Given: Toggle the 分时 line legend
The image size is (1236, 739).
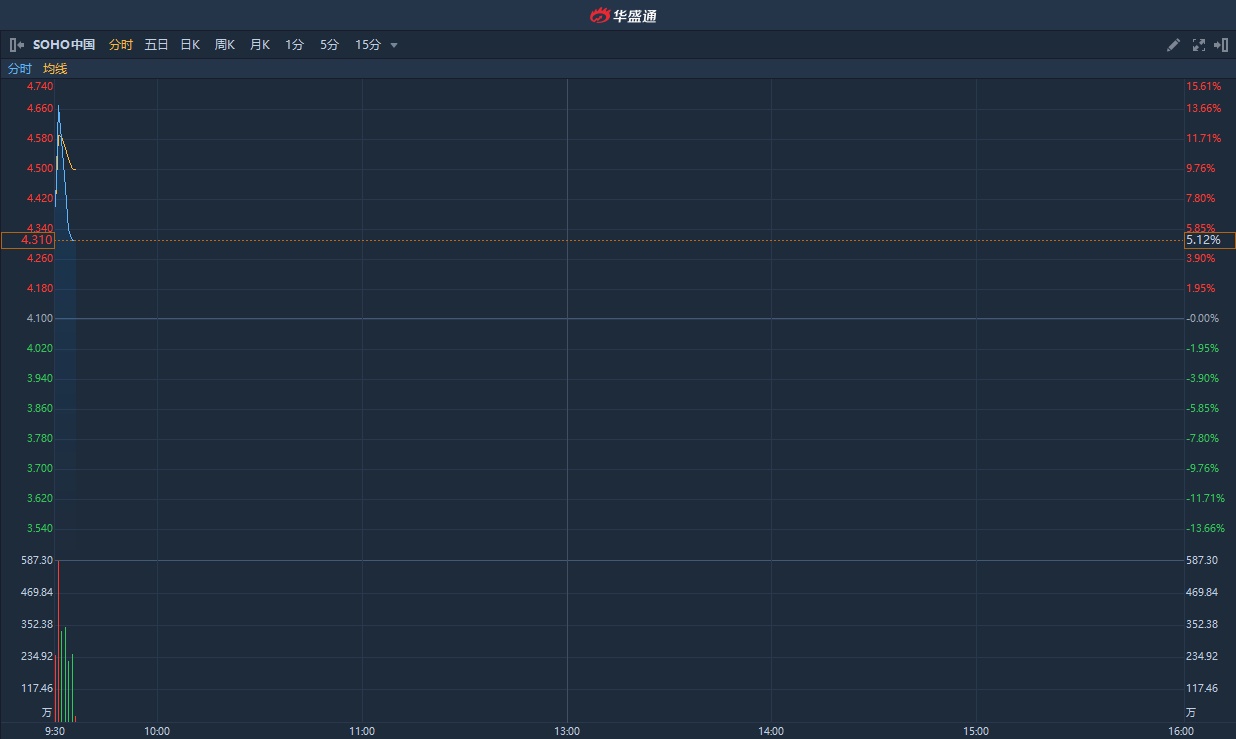Looking at the screenshot, I should tap(20, 69).
